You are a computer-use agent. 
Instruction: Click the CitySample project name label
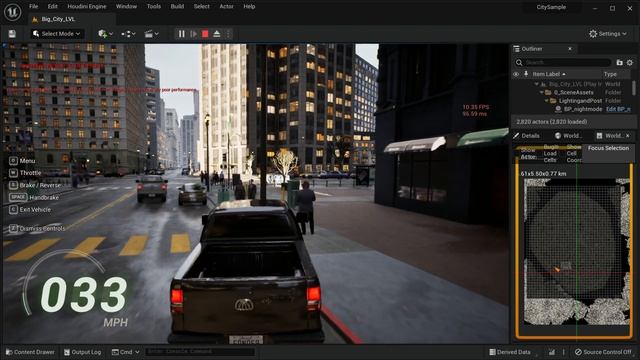pos(551,7)
